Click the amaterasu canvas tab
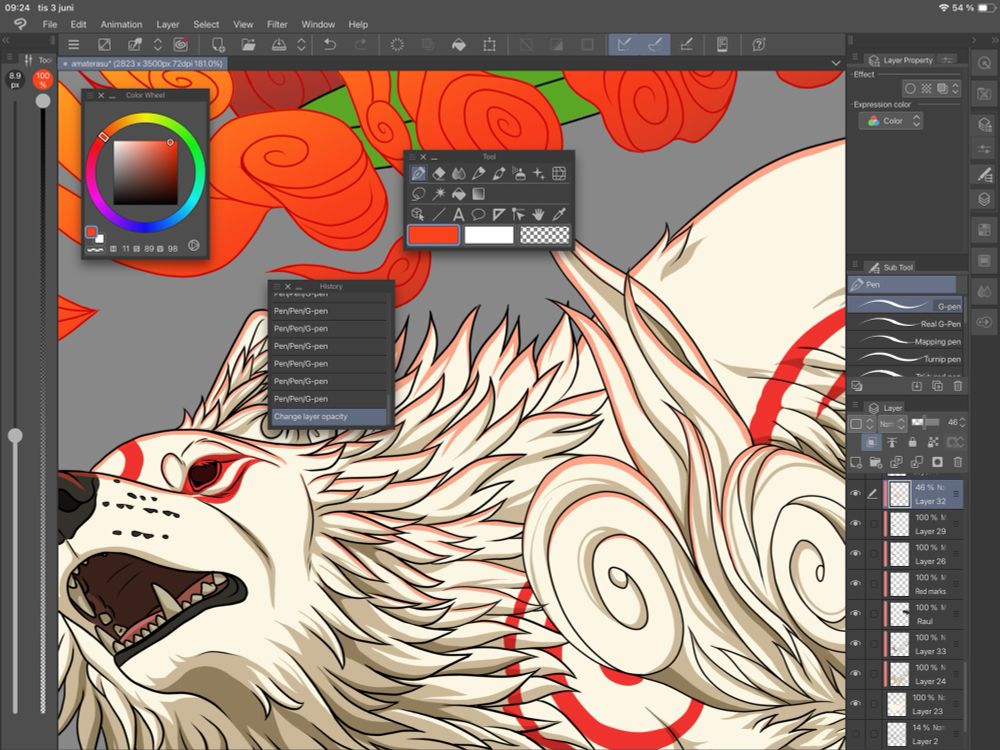This screenshot has width=1000, height=750. pyautogui.click(x=142, y=64)
